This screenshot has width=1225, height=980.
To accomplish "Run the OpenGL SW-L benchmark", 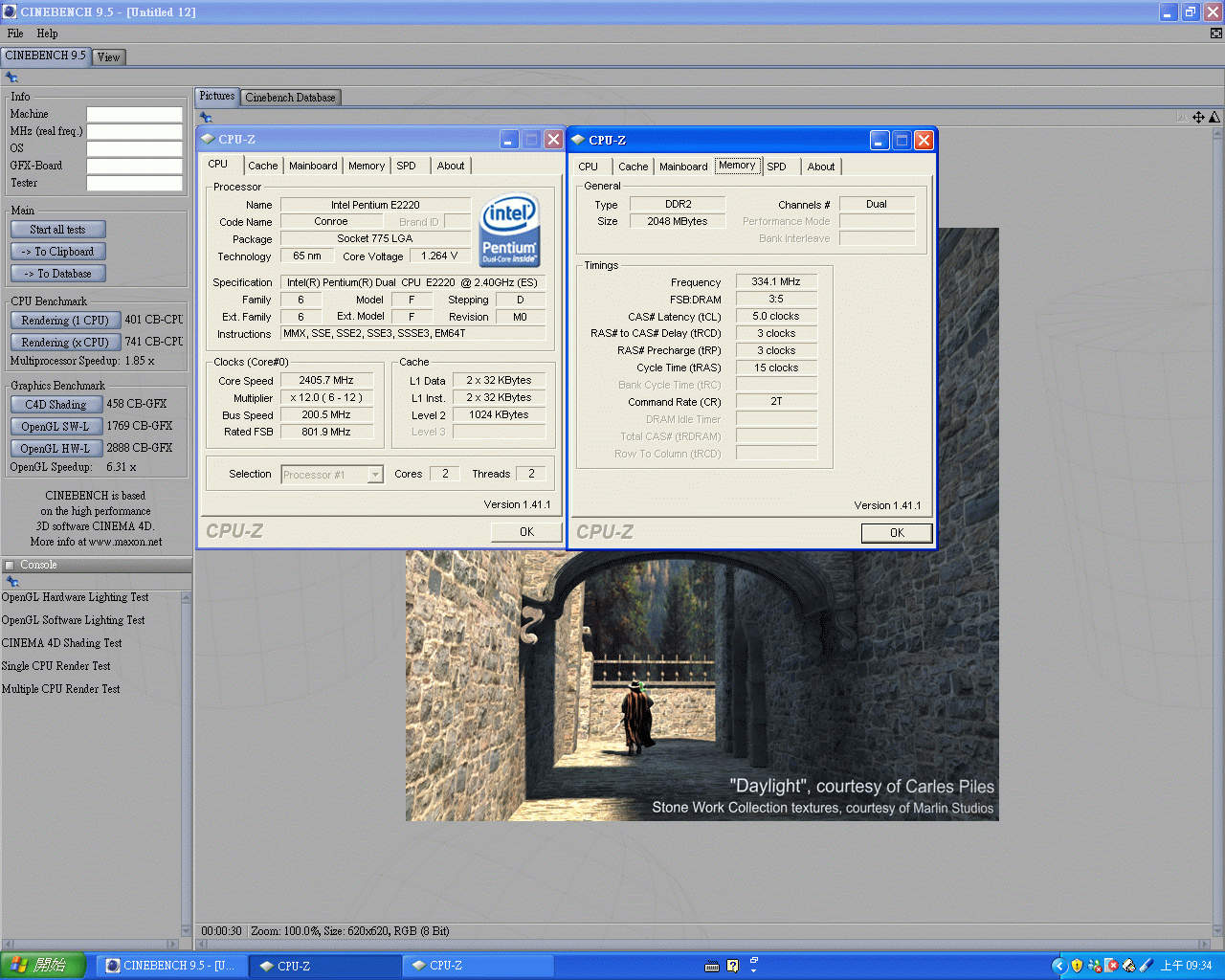I will pyautogui.click(x=56, y=427).
